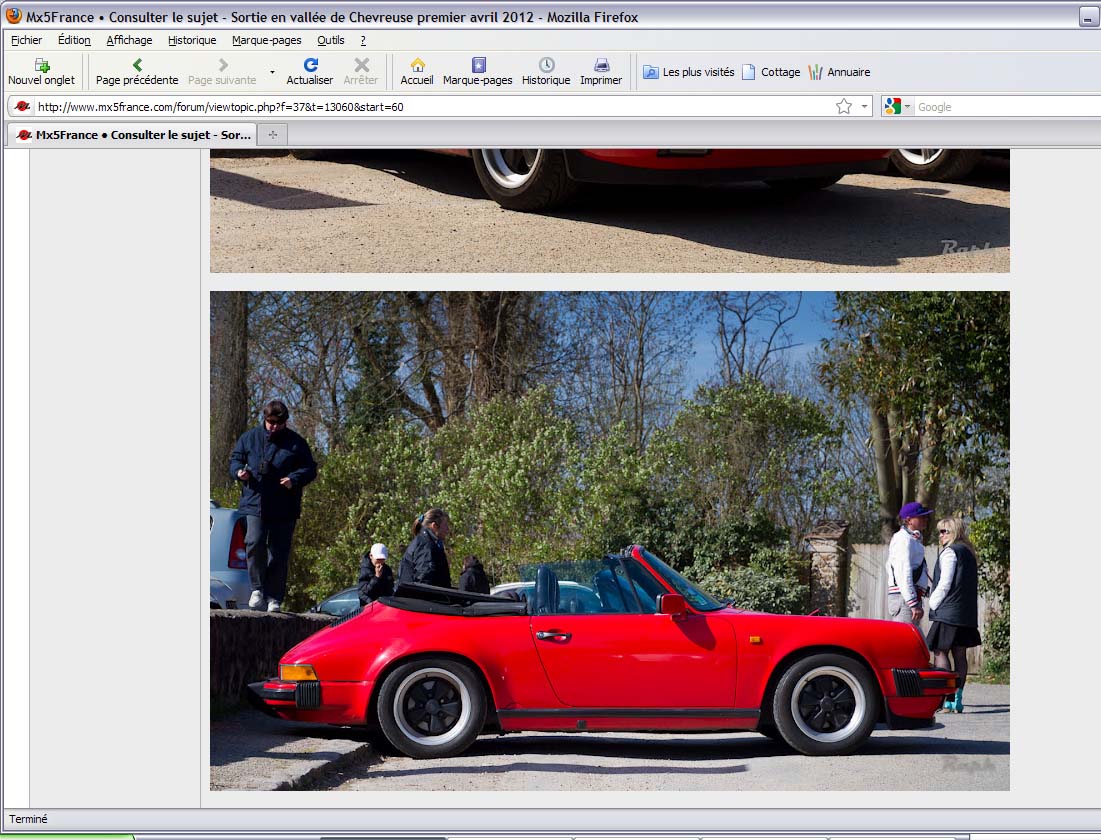Click the Page suivante forward arrow
Viewport: 1101px width, 840px height.
point(222,72)
